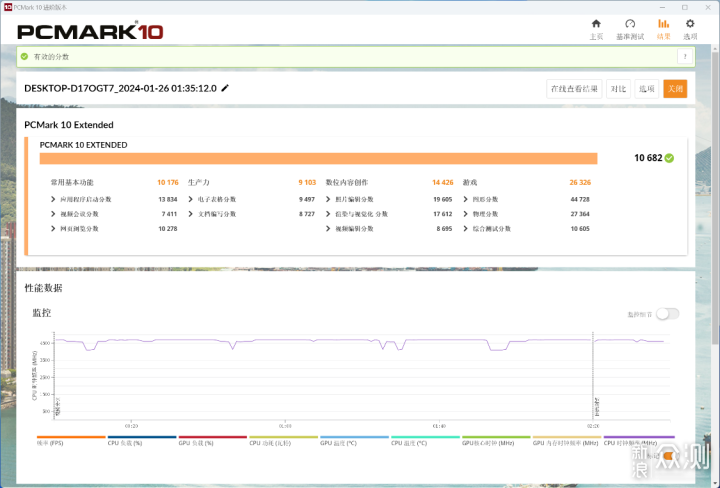Open the 选项 gear icon in top navigation
720x488 pixels.
point(690,24)
